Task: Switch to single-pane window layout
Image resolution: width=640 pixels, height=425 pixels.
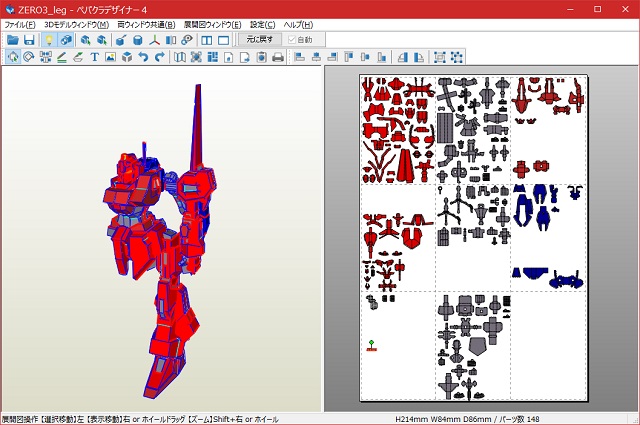Action: [x=223, y=40]
